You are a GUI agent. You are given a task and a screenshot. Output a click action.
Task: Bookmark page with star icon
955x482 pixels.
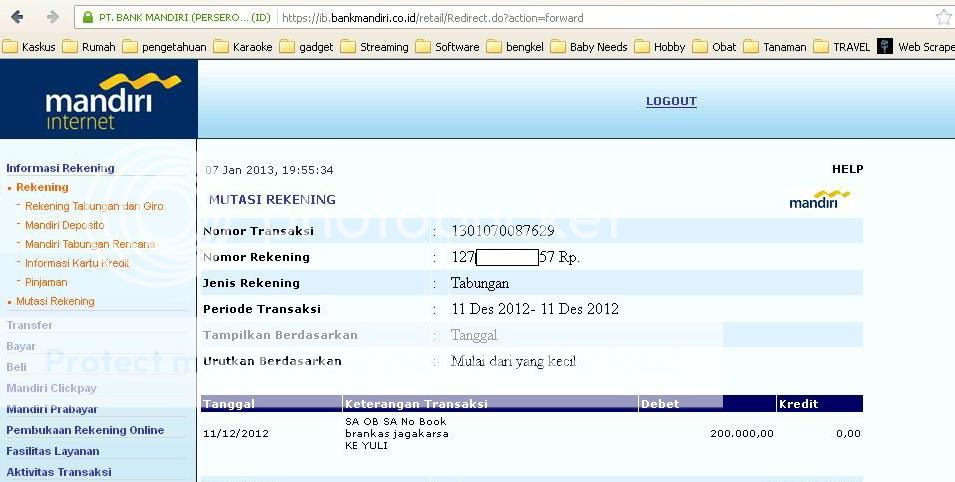(944, 17)
